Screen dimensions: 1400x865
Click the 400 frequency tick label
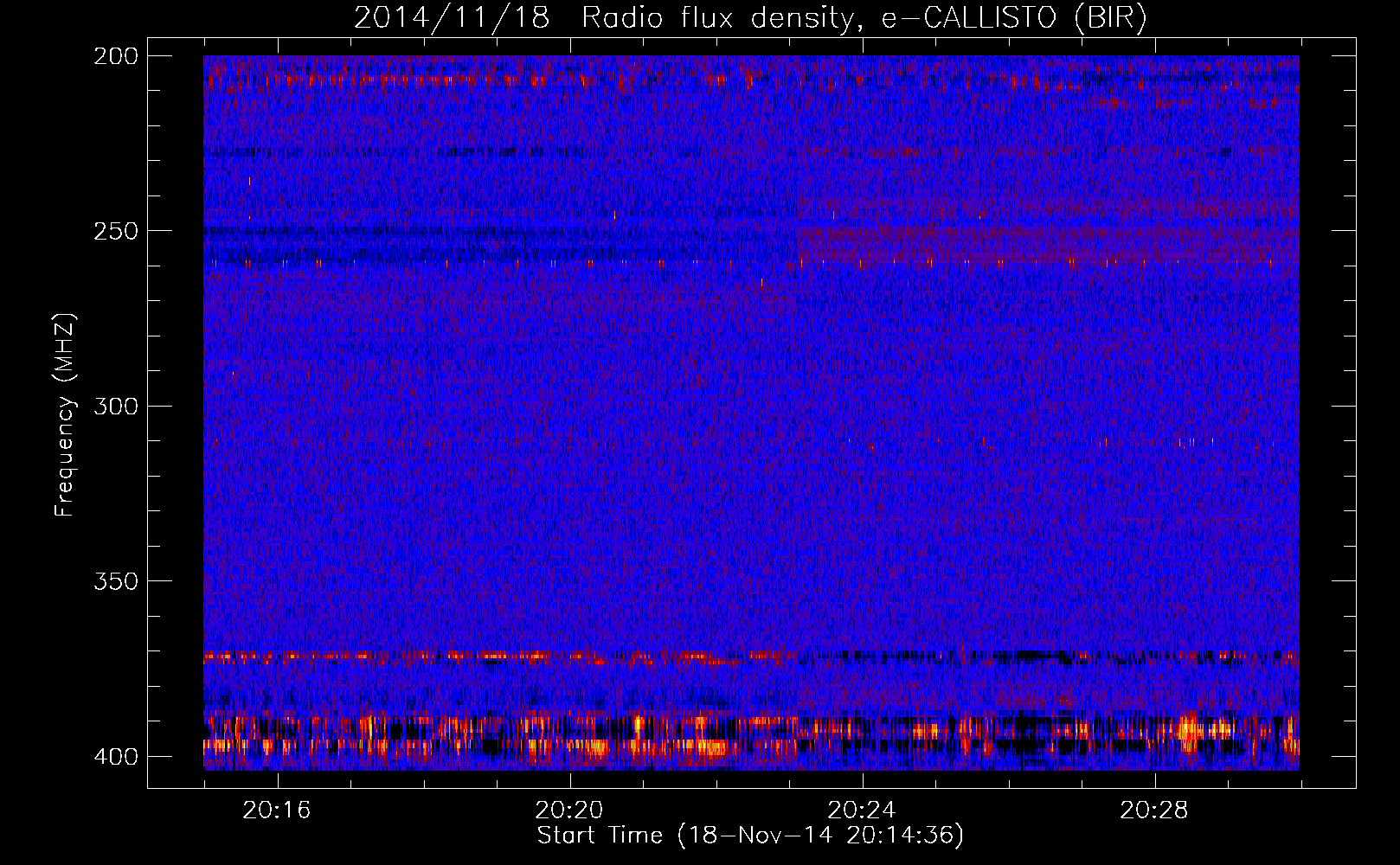pyautogui.click(x=116, y=757)
